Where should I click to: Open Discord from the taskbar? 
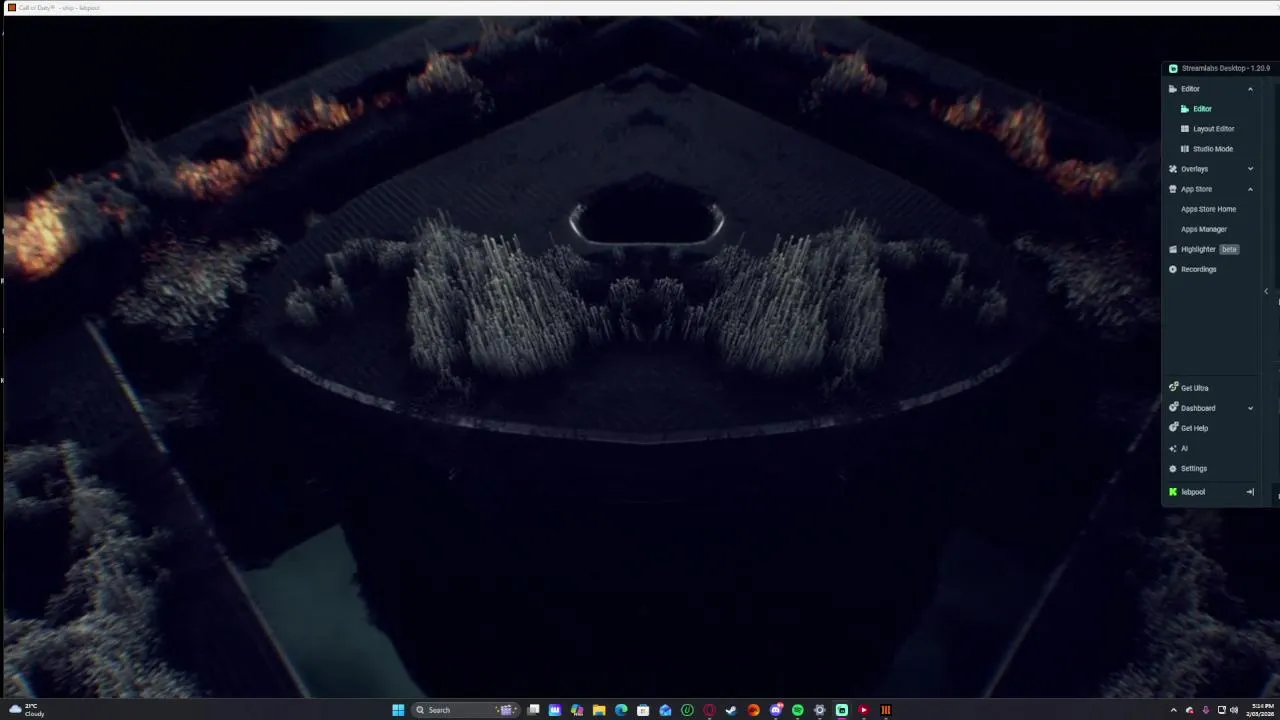coord(776,710)
